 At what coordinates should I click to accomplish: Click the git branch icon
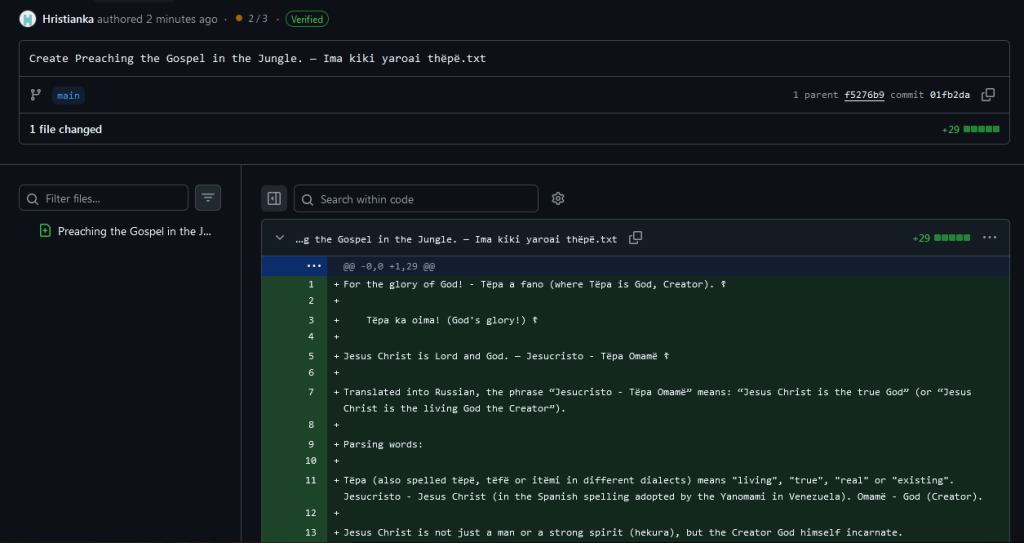click(36, 95)
